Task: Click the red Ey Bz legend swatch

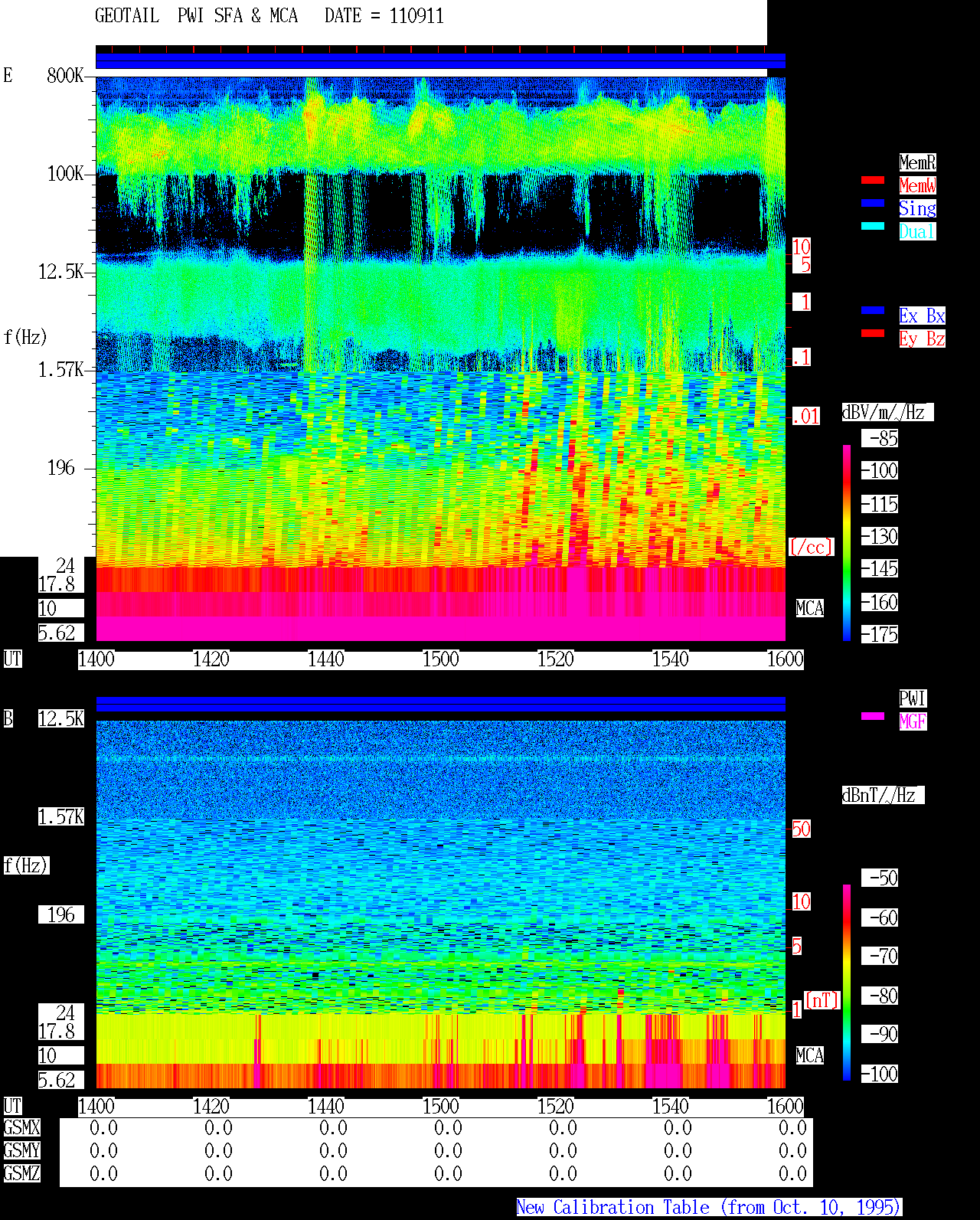Action: (x=873, y=333)
